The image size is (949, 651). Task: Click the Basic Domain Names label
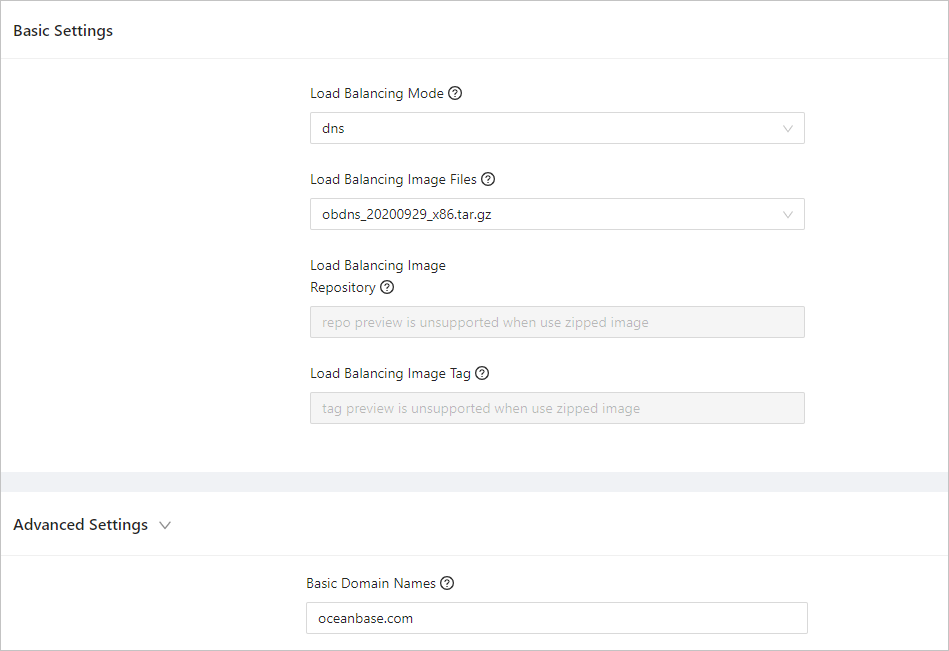click(x=371, y=583)
